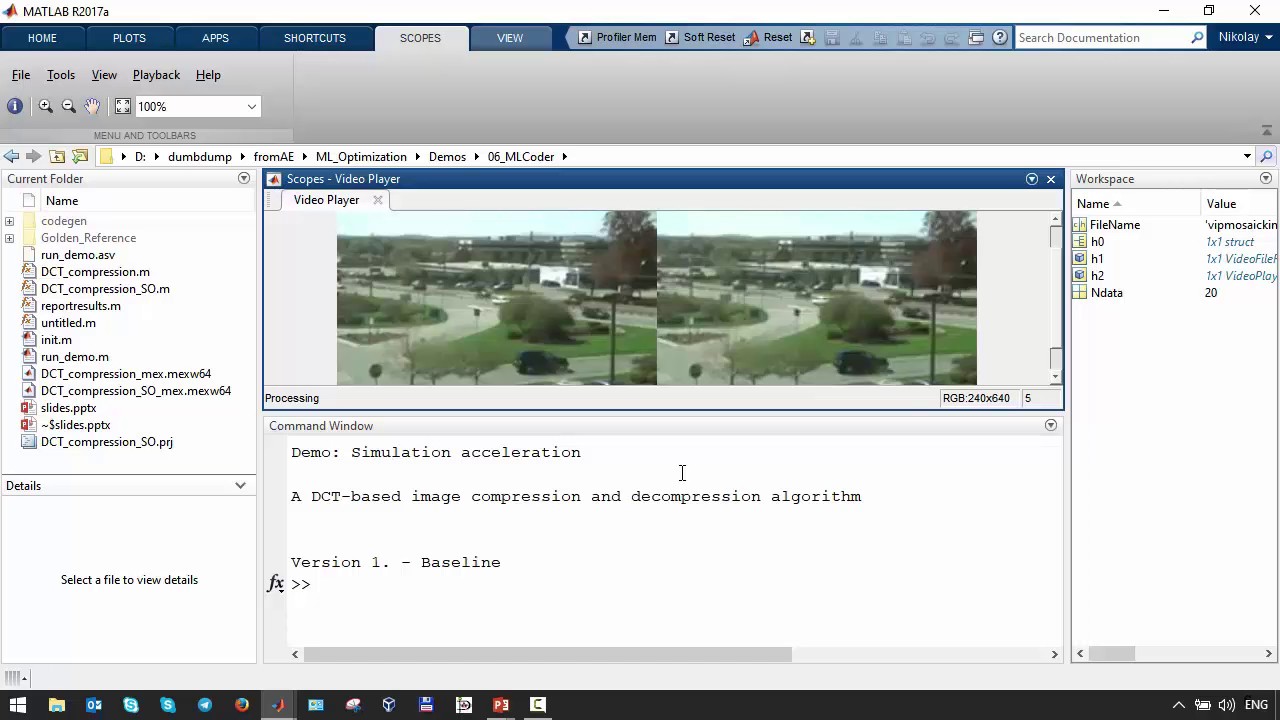Go back to previous folder

[11, 156]
